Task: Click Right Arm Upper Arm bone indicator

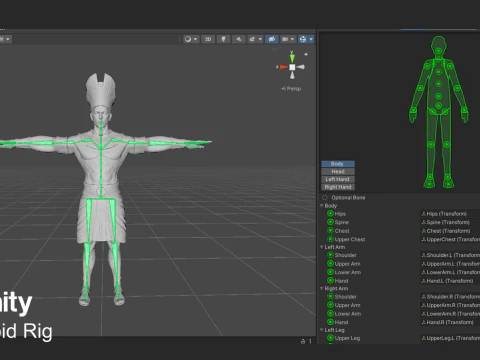Action: pos(330,305)
